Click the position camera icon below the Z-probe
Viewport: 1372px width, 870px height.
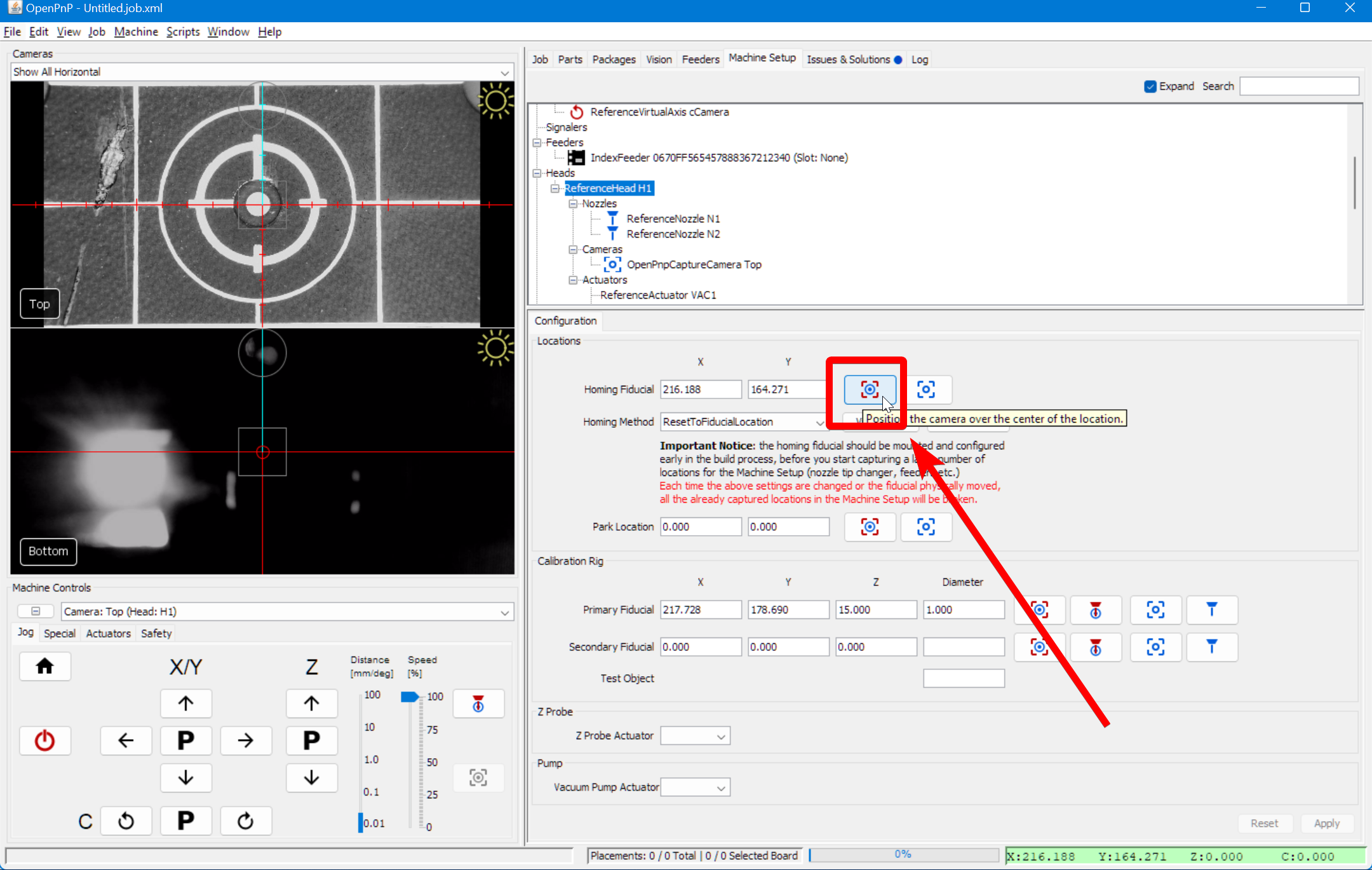tap(478, 777)
